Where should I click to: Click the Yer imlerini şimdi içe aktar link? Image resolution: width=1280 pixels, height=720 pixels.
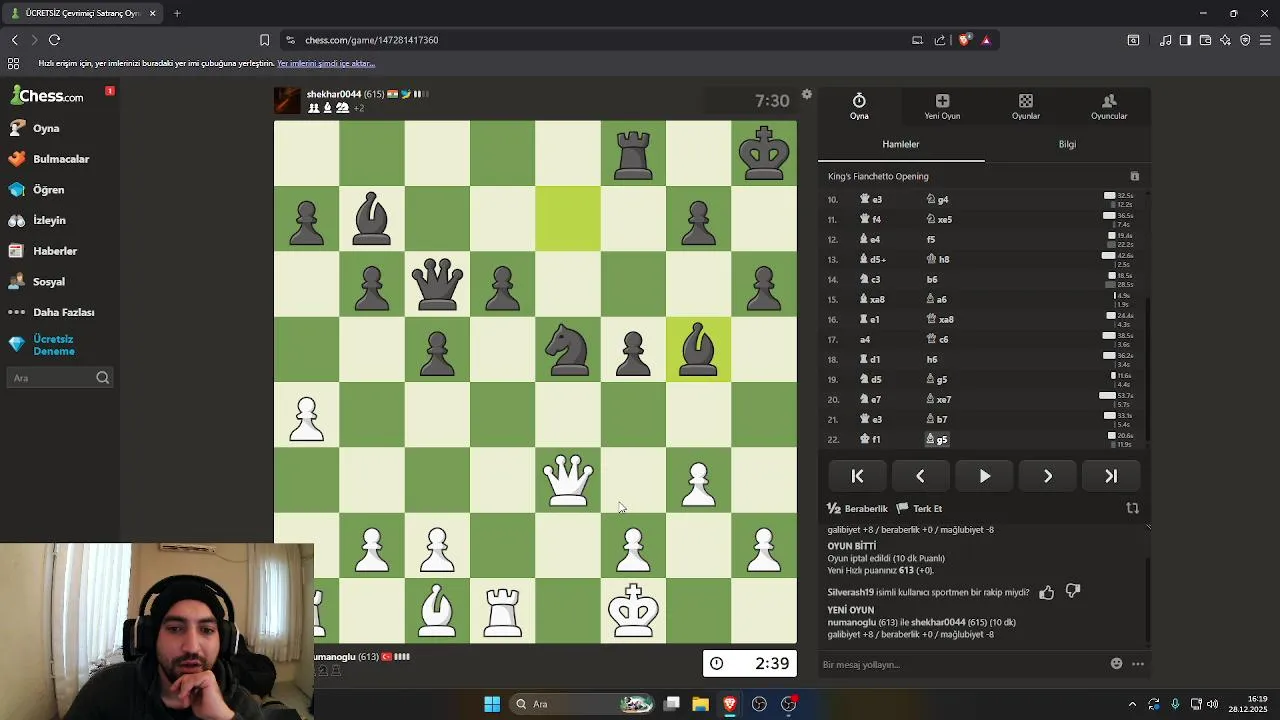coord(326,63)
